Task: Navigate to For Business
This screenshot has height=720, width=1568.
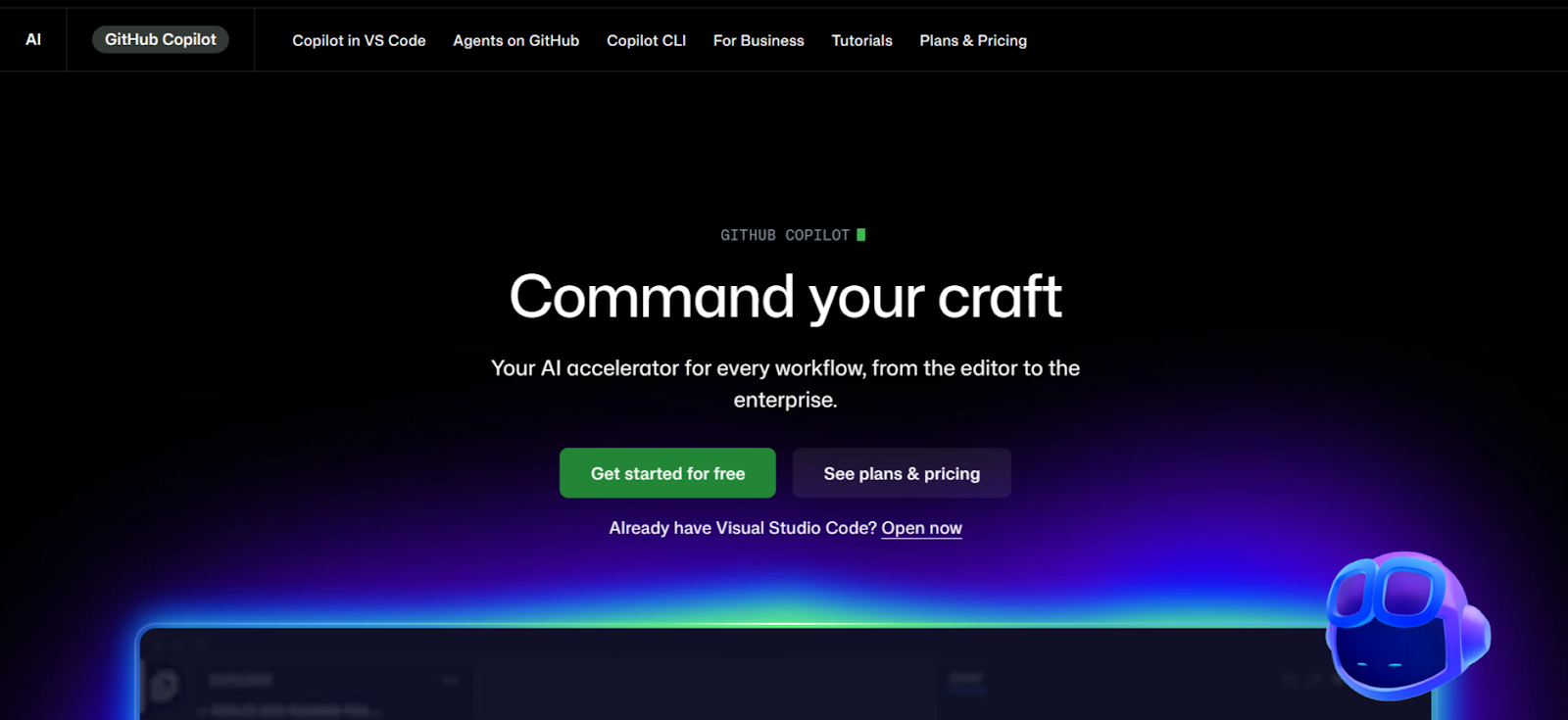Action: tap(759, 40)
